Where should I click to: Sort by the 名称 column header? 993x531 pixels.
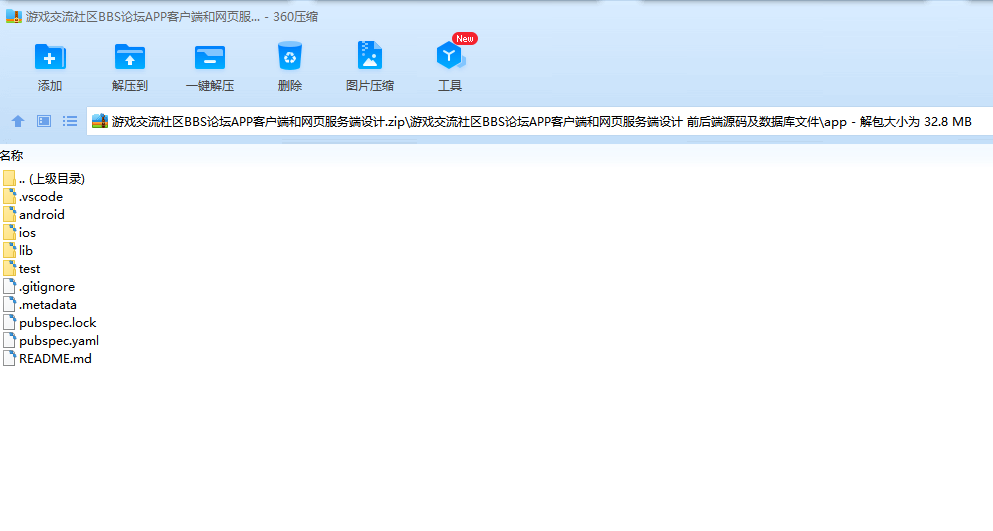click(x=11, y=156)
